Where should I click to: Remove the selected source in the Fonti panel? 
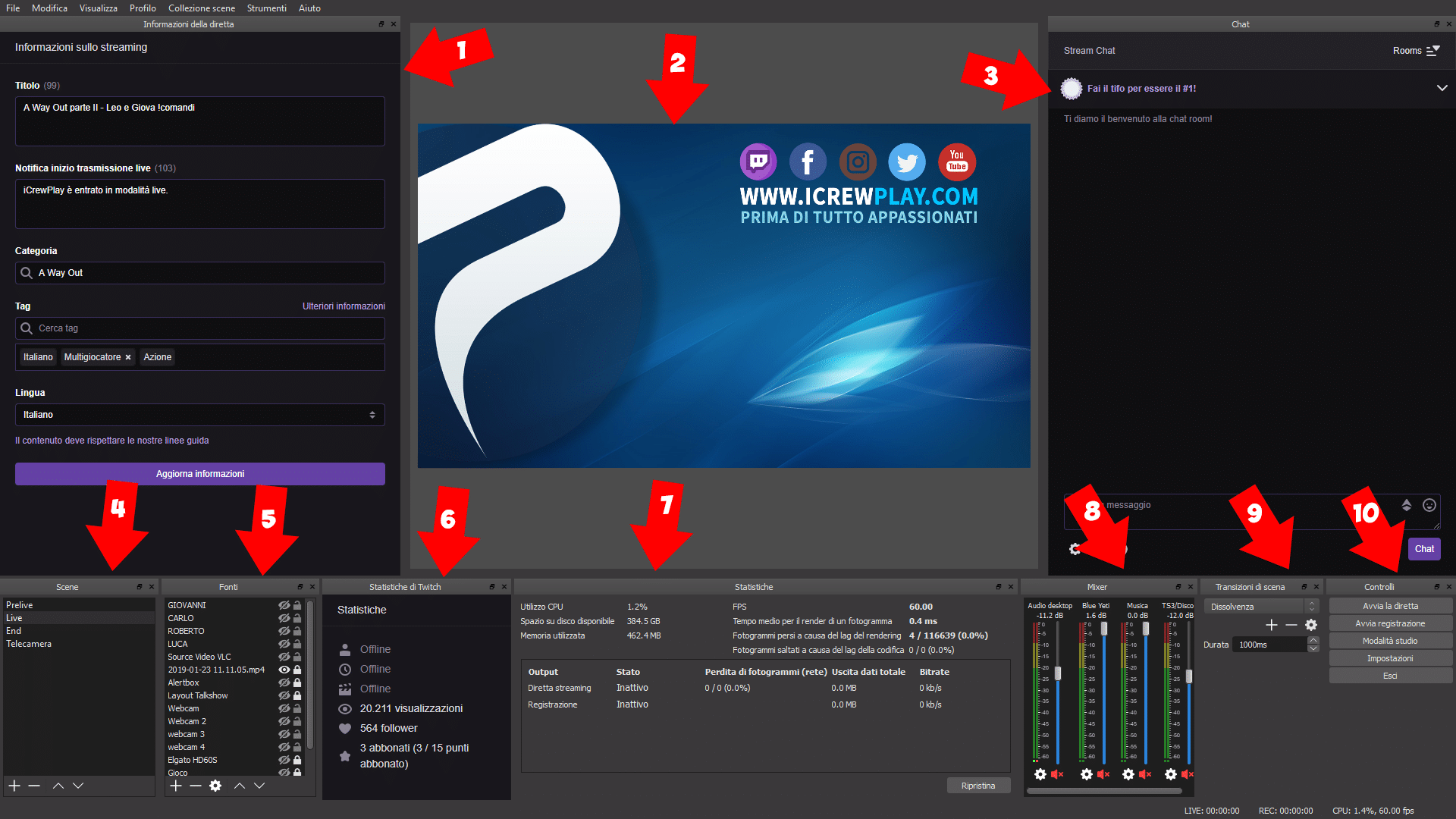click(196, 786)
